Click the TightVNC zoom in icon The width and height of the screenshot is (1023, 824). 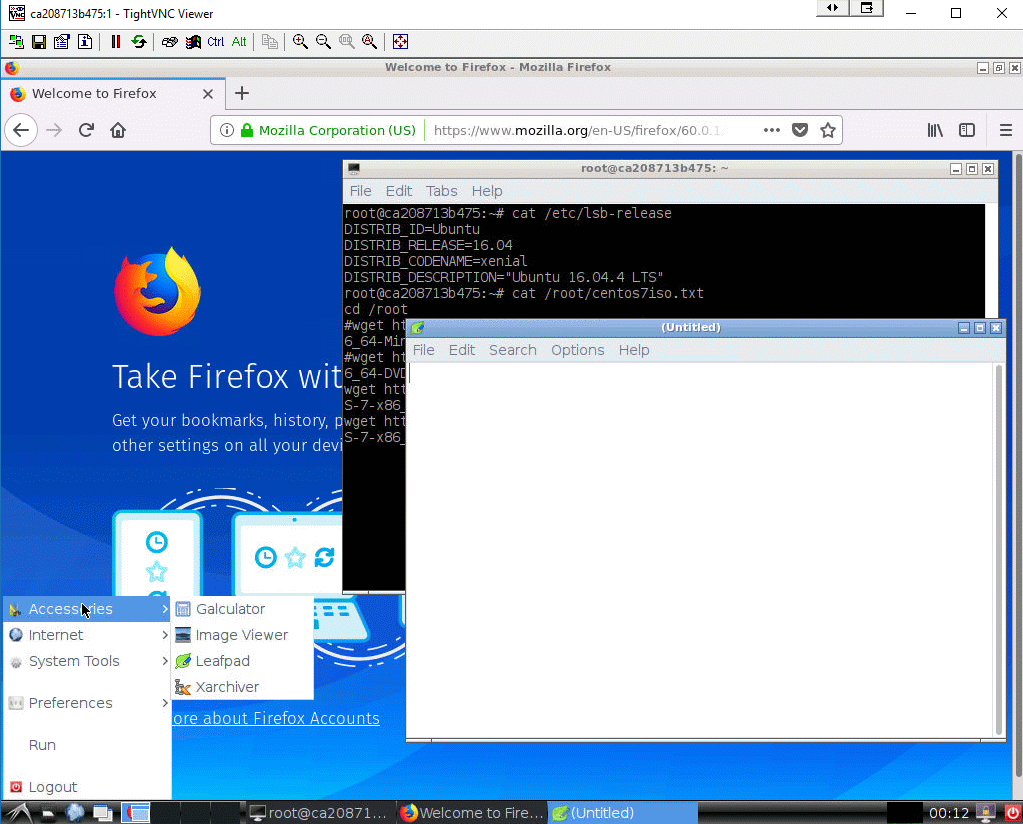300,42
